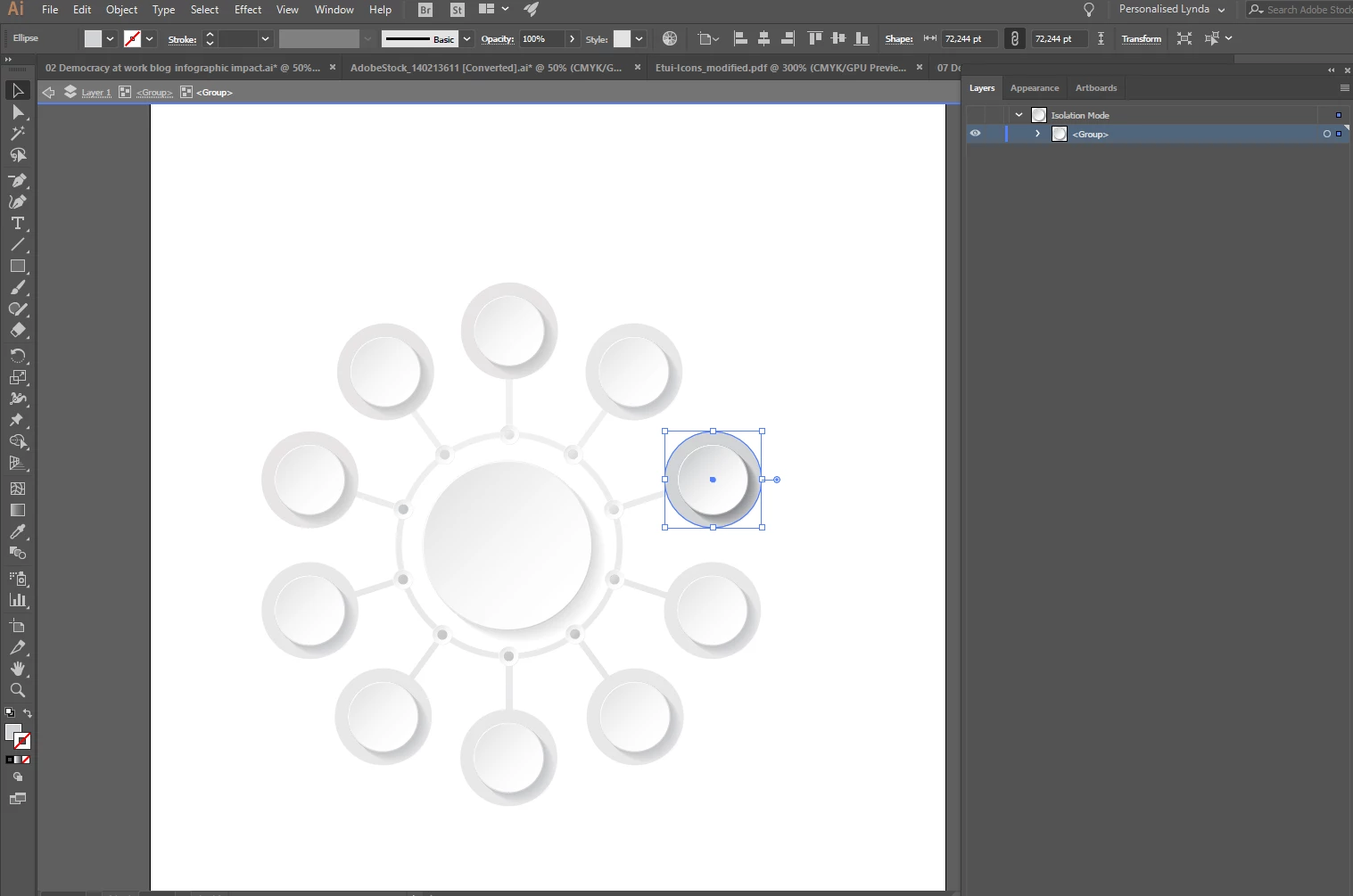Swap fill and stroke arrows
Viewport: 1353px width, 896px height.
[x=28, y=713]
